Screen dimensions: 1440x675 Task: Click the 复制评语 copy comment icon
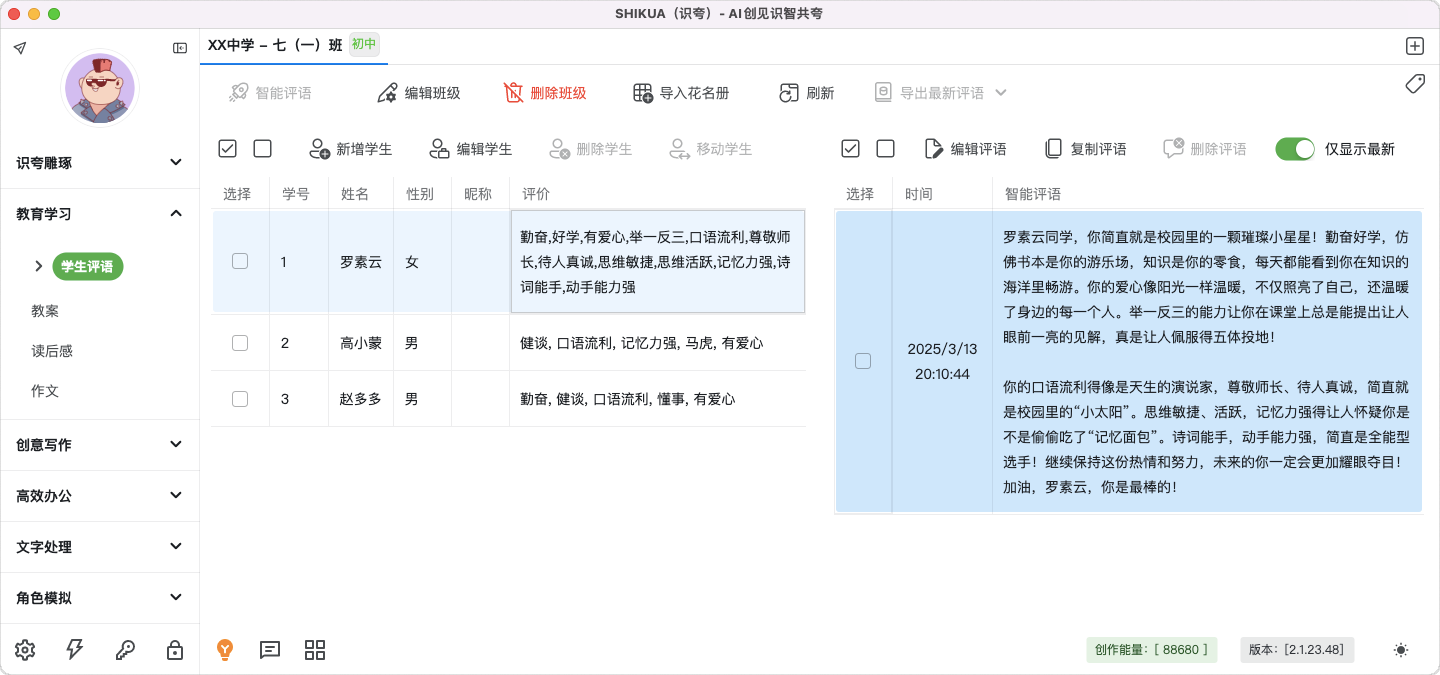click(1054, 148)
